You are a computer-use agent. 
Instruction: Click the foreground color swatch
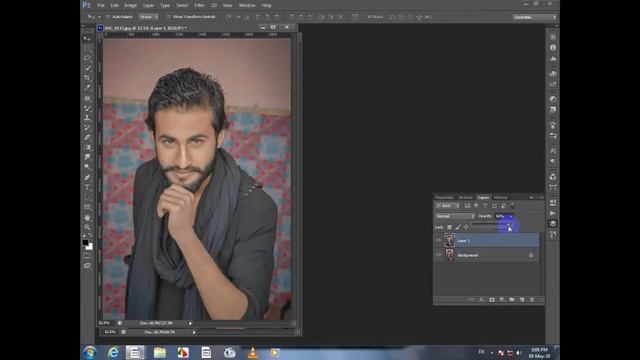pyautogui.click(x=85, y=242)
